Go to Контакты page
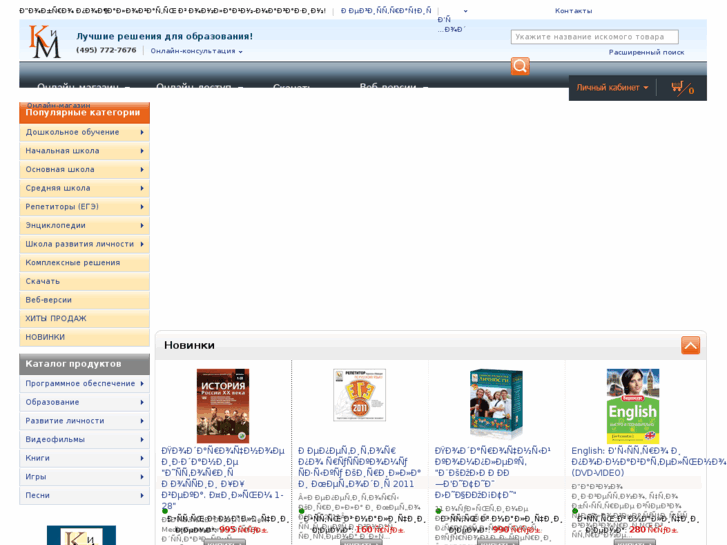 573,11
